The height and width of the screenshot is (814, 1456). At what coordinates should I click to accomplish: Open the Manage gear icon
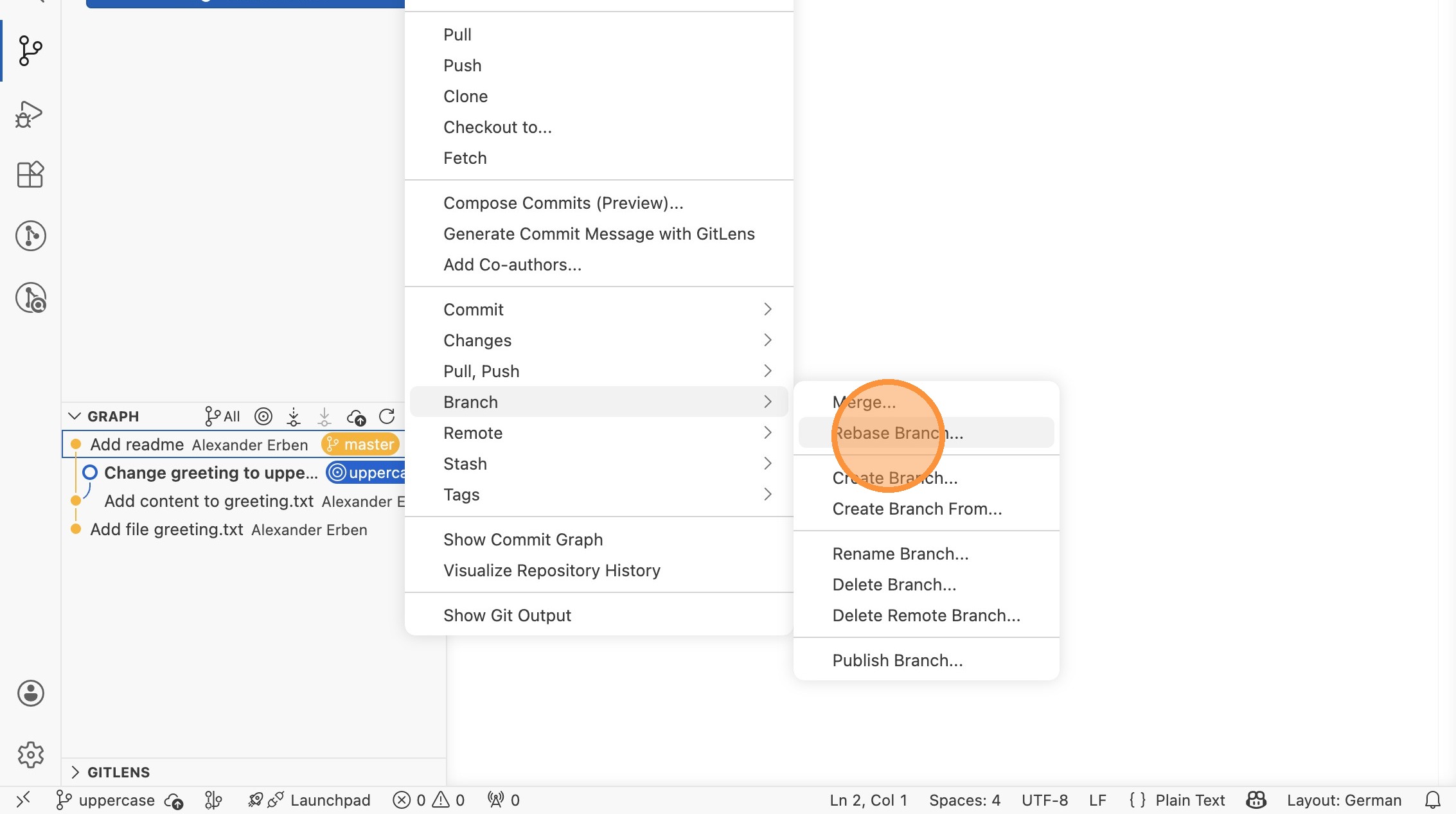point(30,755)
